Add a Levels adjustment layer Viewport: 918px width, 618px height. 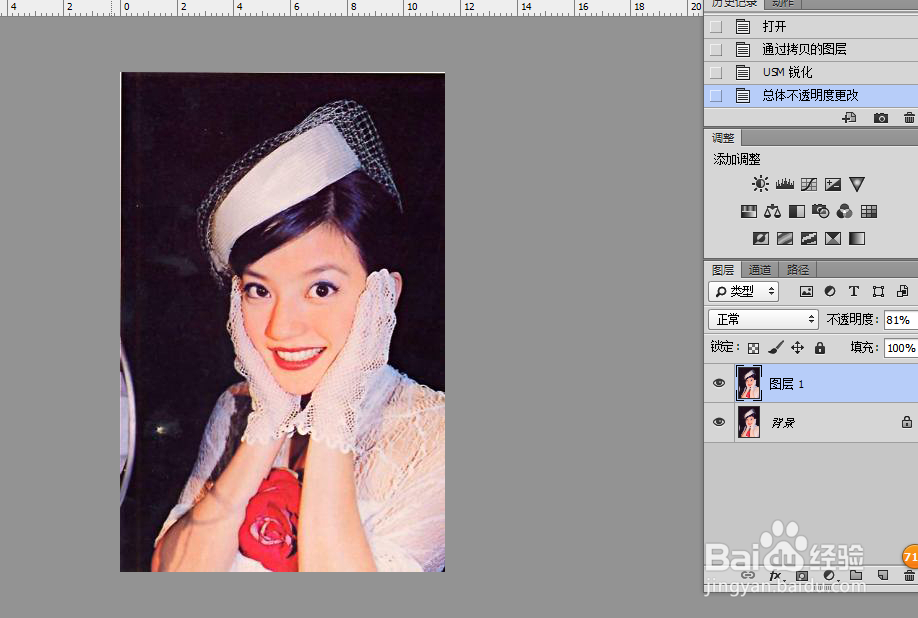point(785,184)
